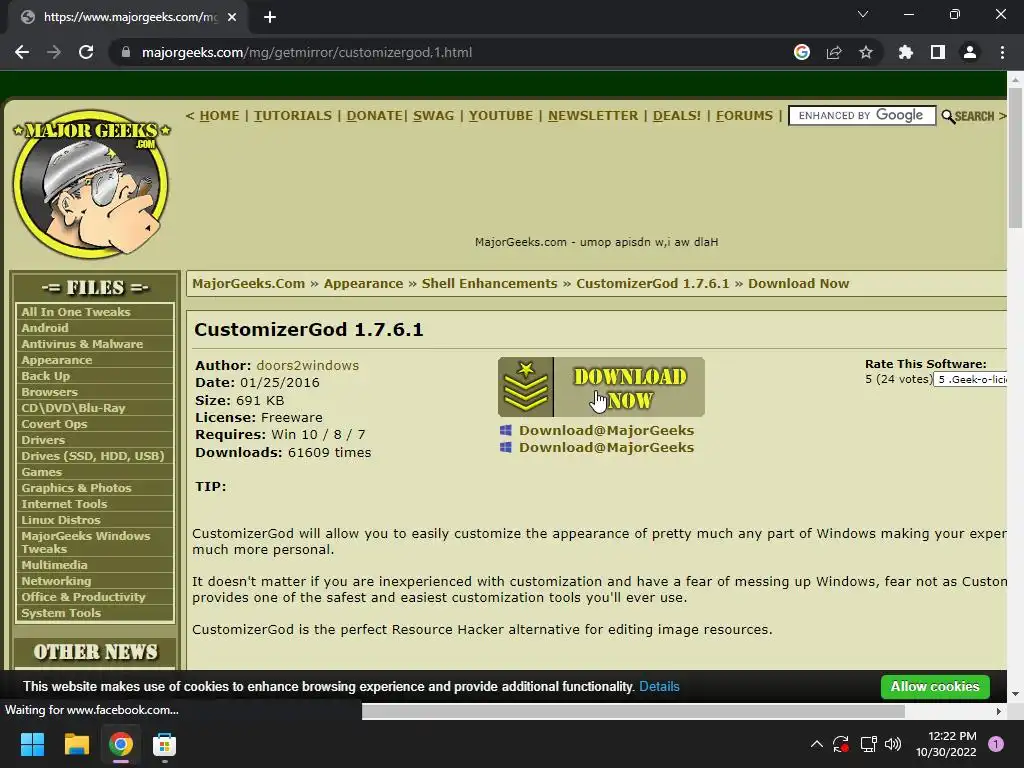Viewport: 1024px width, 768px height.
Task: Open author link doors2windows
Action: (x=308, y=366)
